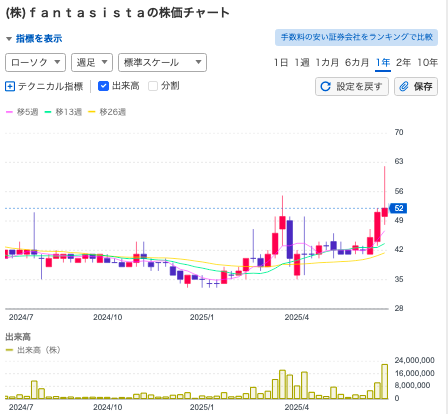448x414 pixels.
Task: Click the 移13週 green legend marker
Action: (48, 112)
